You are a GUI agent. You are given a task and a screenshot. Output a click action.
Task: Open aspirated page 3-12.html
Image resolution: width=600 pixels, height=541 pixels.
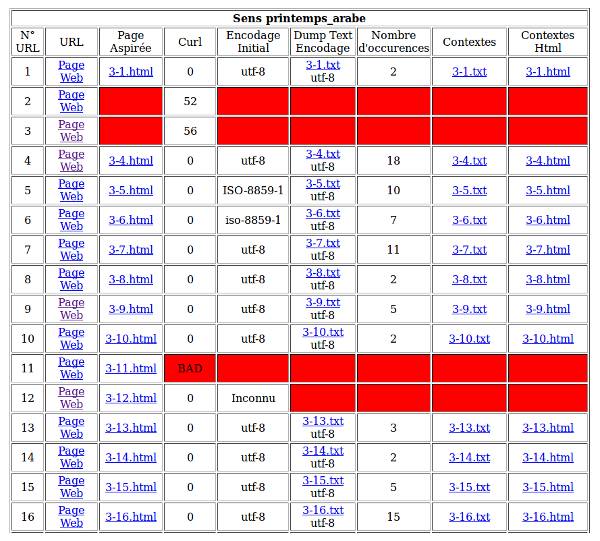[x=131, y=398]
